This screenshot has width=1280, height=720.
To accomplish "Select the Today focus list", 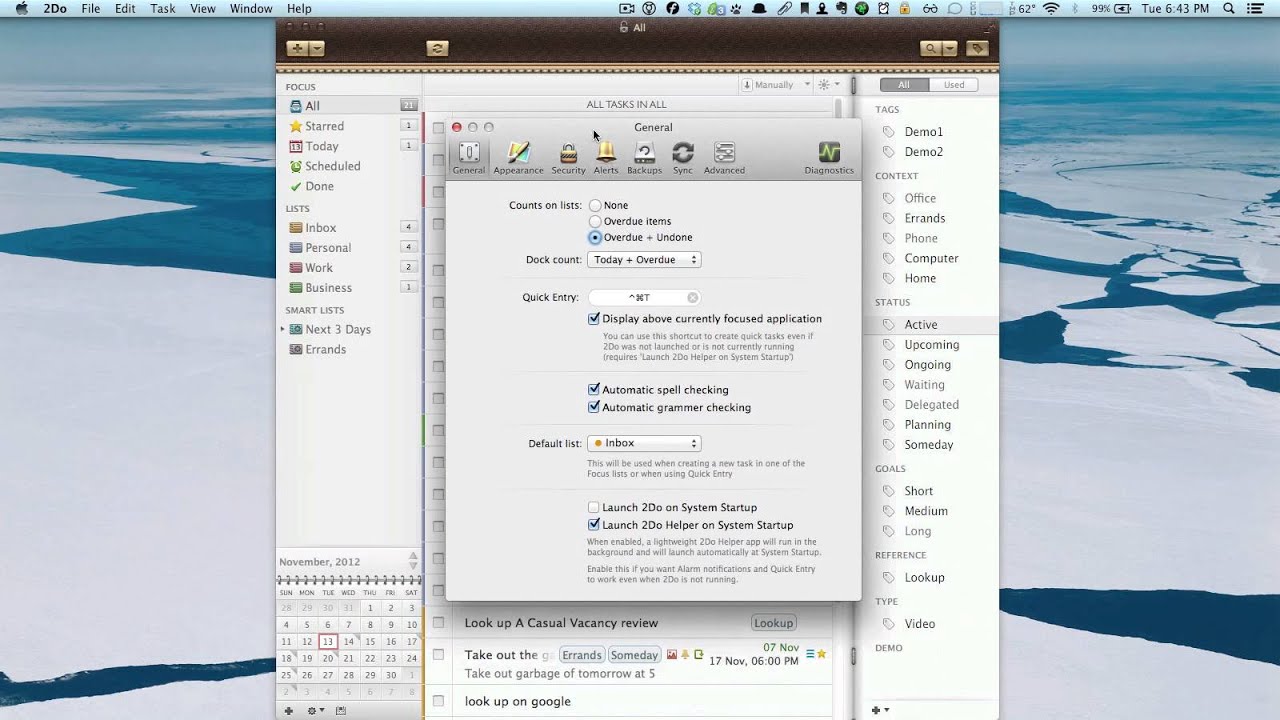I will (349, 146).
